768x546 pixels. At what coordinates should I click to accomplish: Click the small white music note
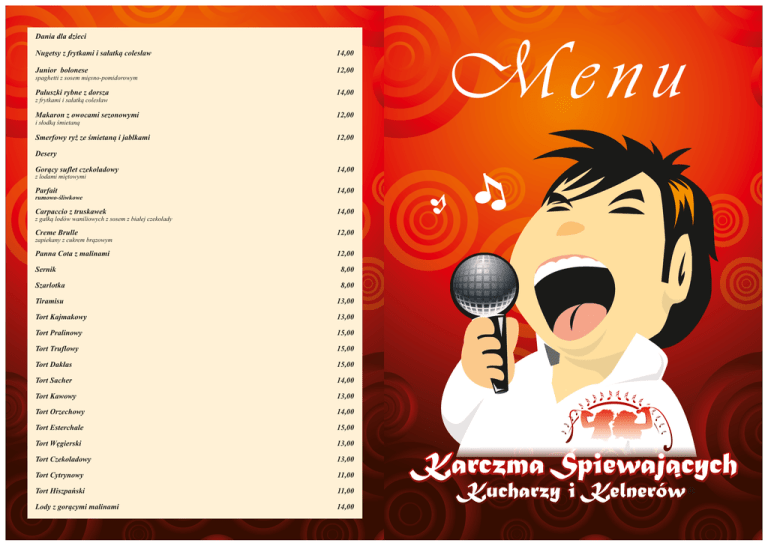438,204
